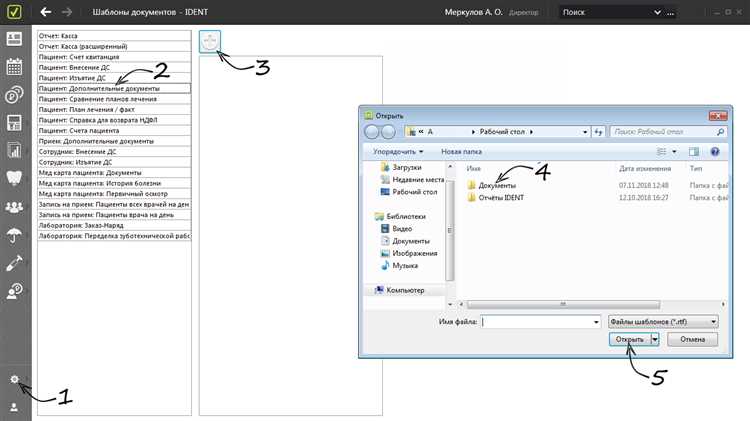Open the Упорядочить dropdown menu

click(398, 151)
